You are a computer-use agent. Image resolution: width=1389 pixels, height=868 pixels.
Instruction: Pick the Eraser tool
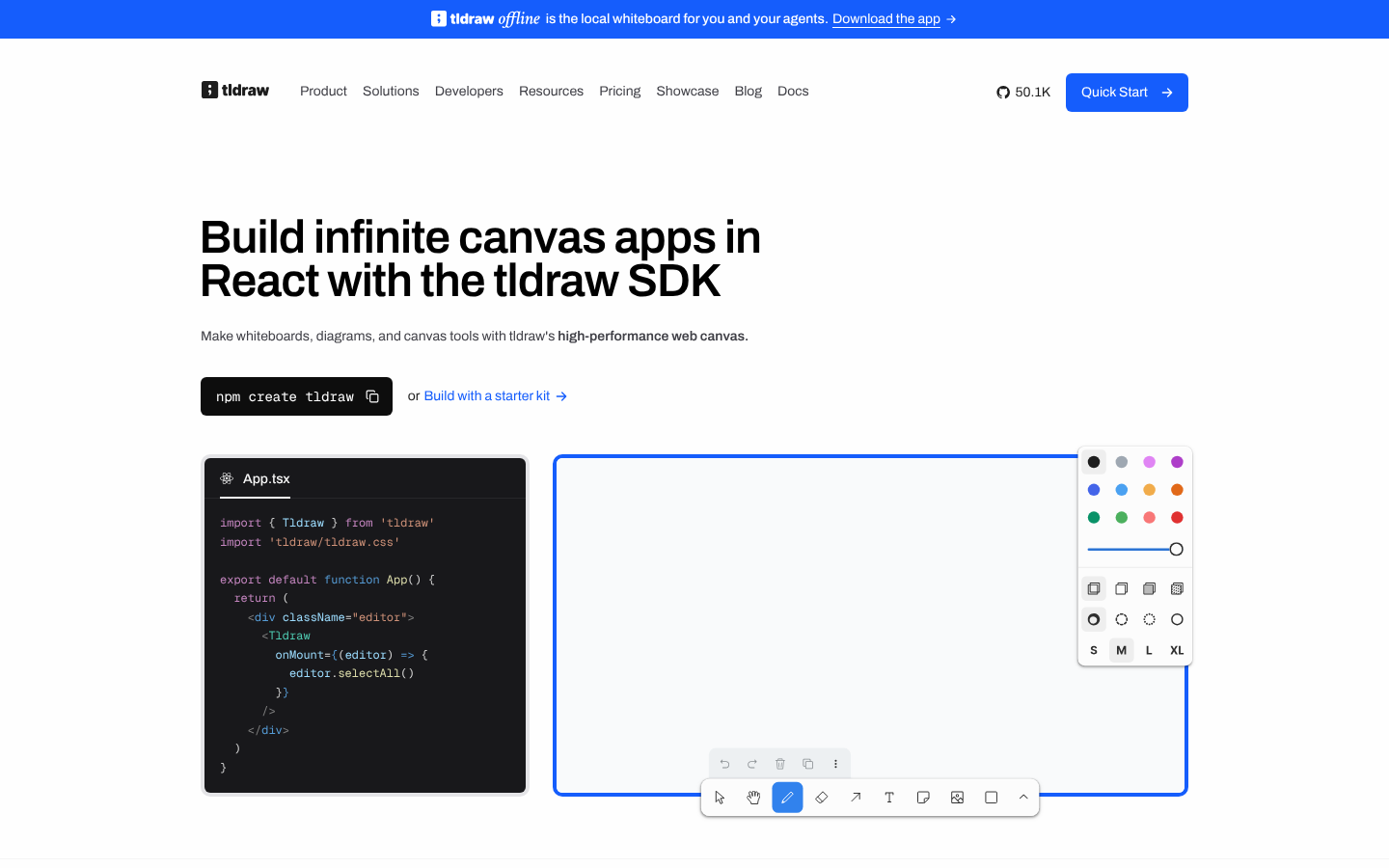click(822, 798)
